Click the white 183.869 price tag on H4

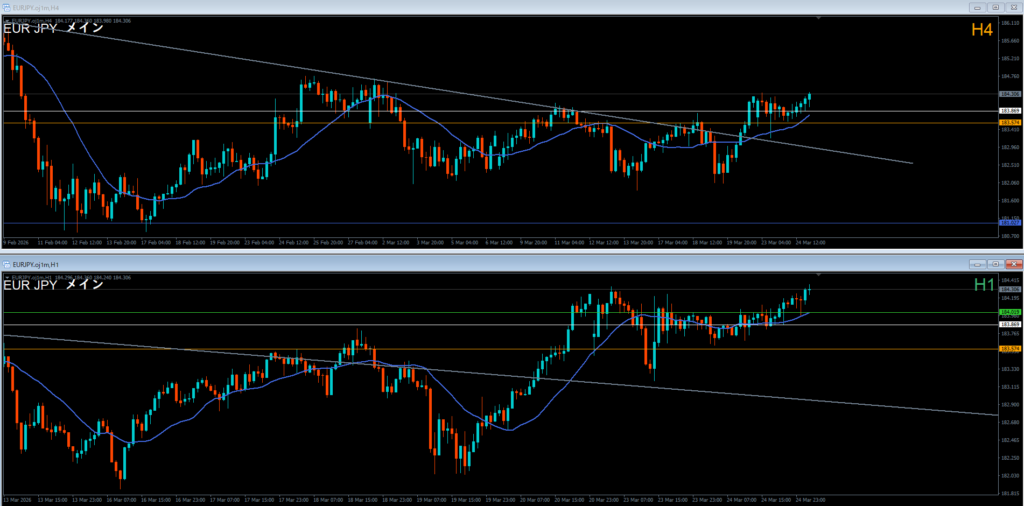tap(1009, 110)
